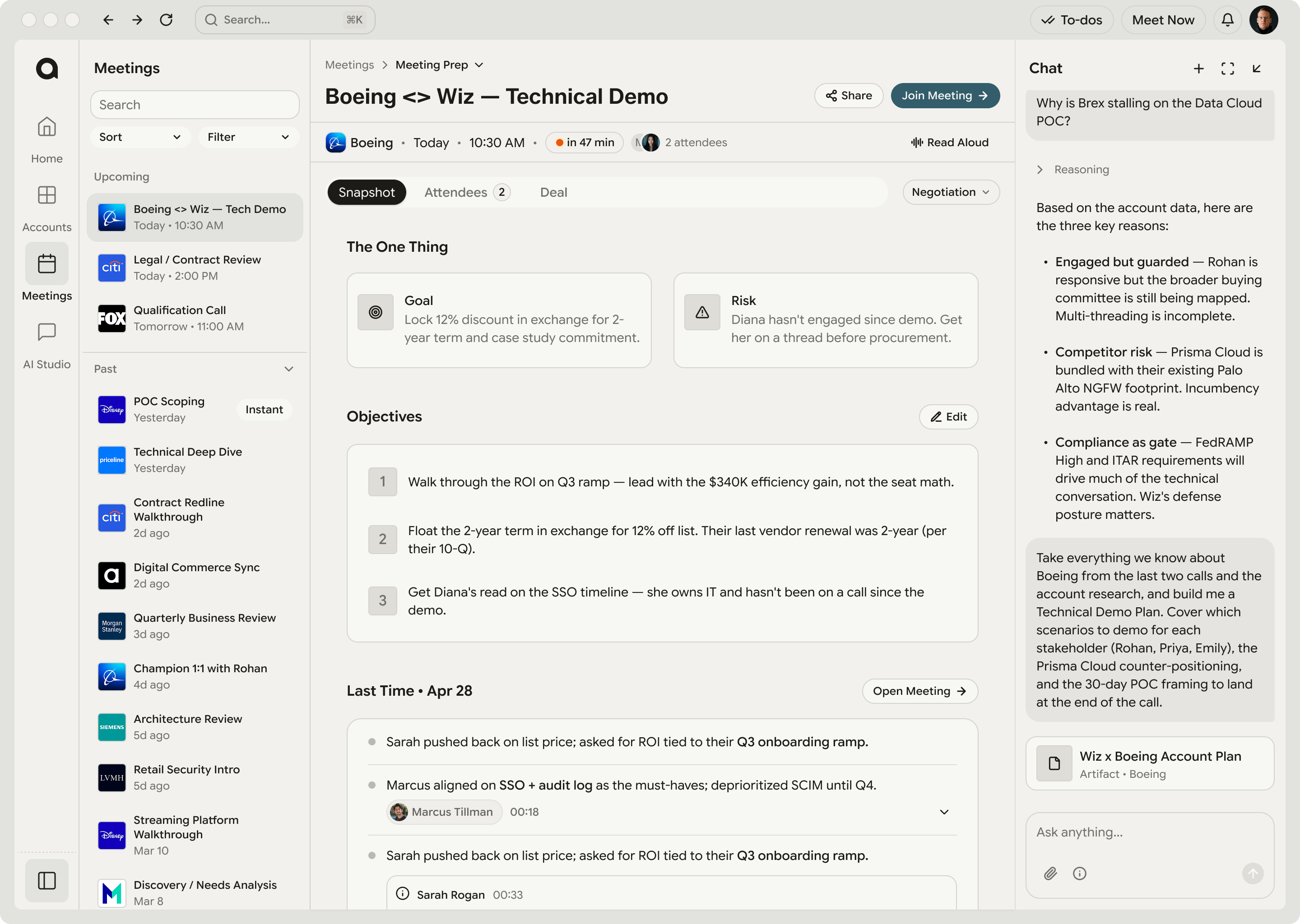Click the Ask anything chat input
1300x924 pixels.
click(1149, 832)
